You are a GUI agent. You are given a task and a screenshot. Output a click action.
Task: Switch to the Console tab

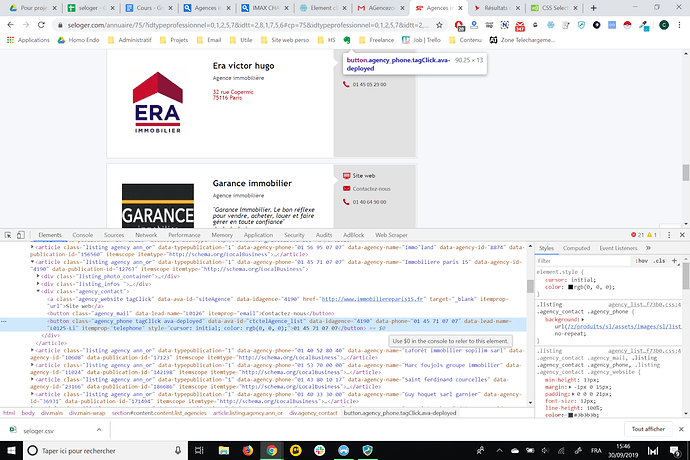point(83,235)
